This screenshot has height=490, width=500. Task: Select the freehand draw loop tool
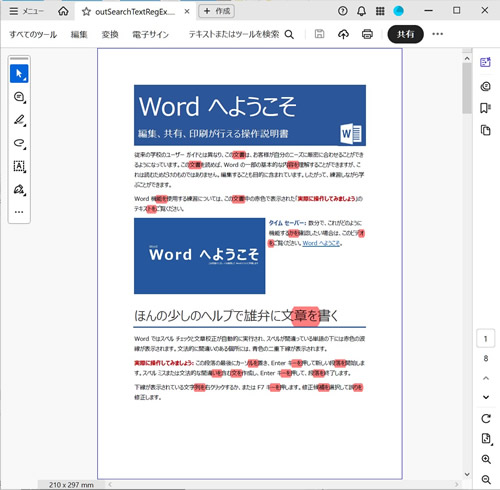pos(19,143)
